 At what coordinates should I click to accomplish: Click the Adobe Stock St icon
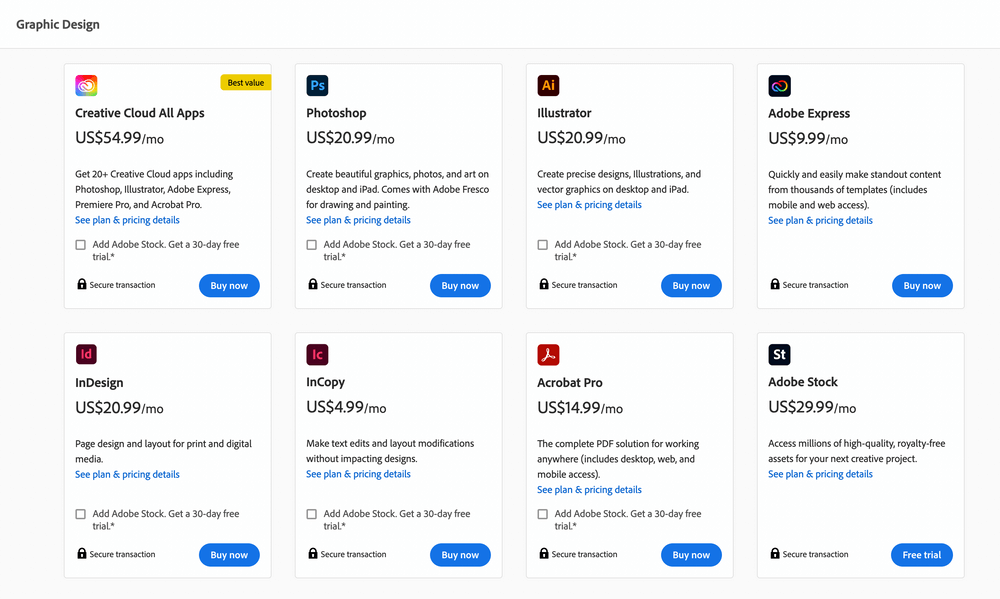coord(779,354)
